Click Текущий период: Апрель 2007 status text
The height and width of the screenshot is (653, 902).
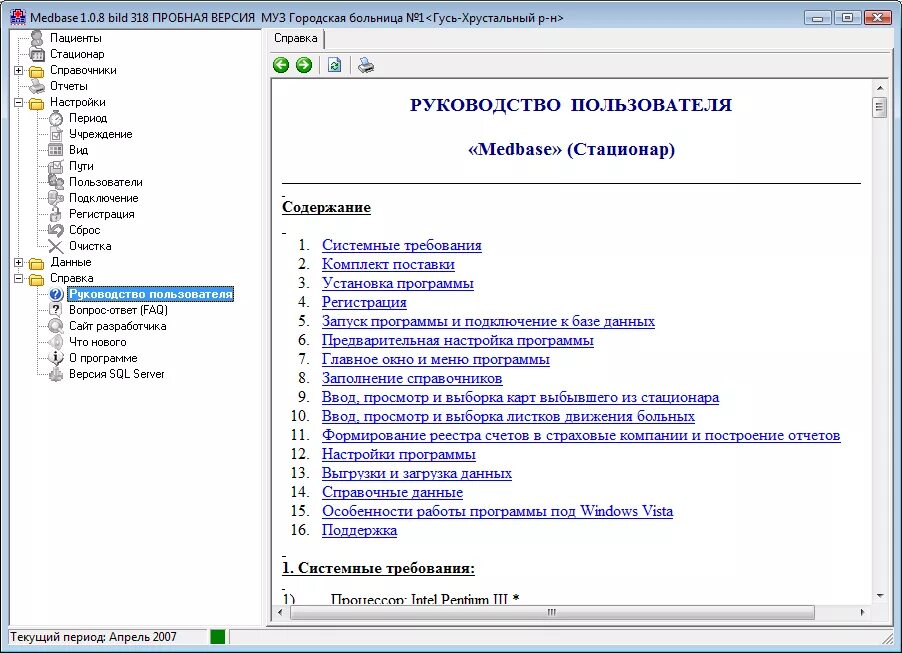(93, 637)
